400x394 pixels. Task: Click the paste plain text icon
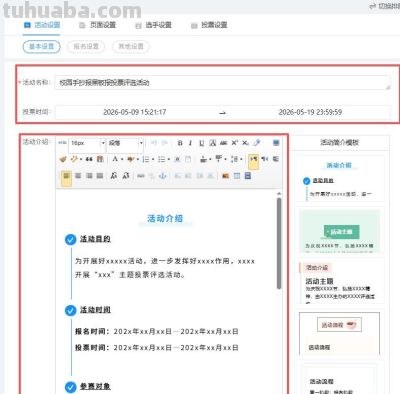click(100, 159)
